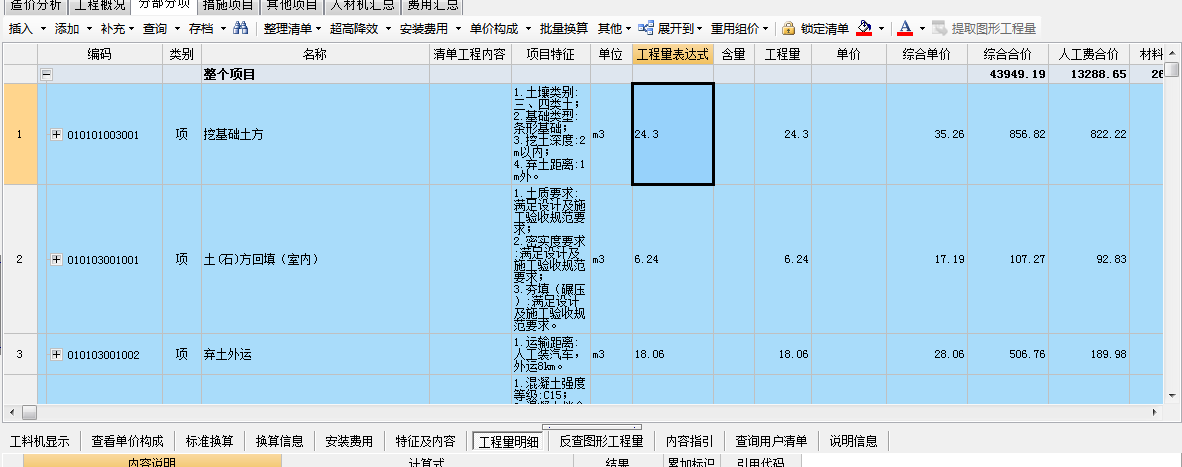Click the 类别 column header
Screen dimensions: 1182x467
(x=182, y=54)
